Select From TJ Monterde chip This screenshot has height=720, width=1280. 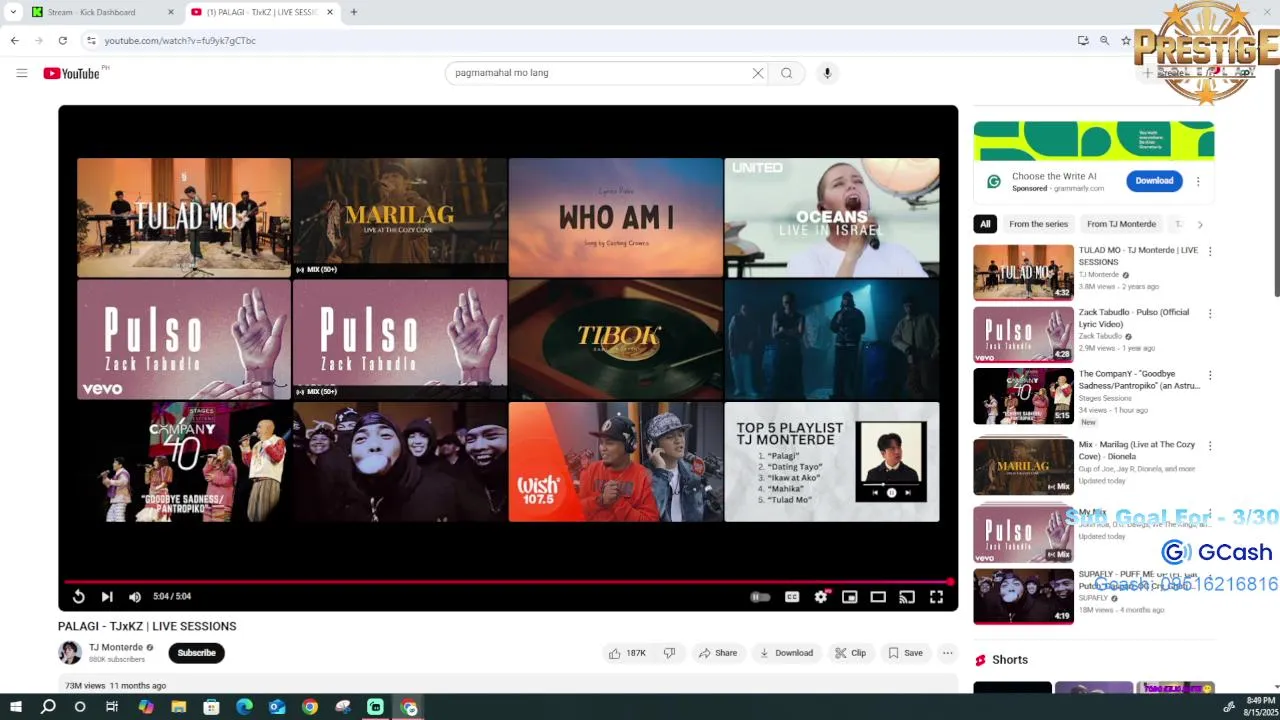[1121, 224]
